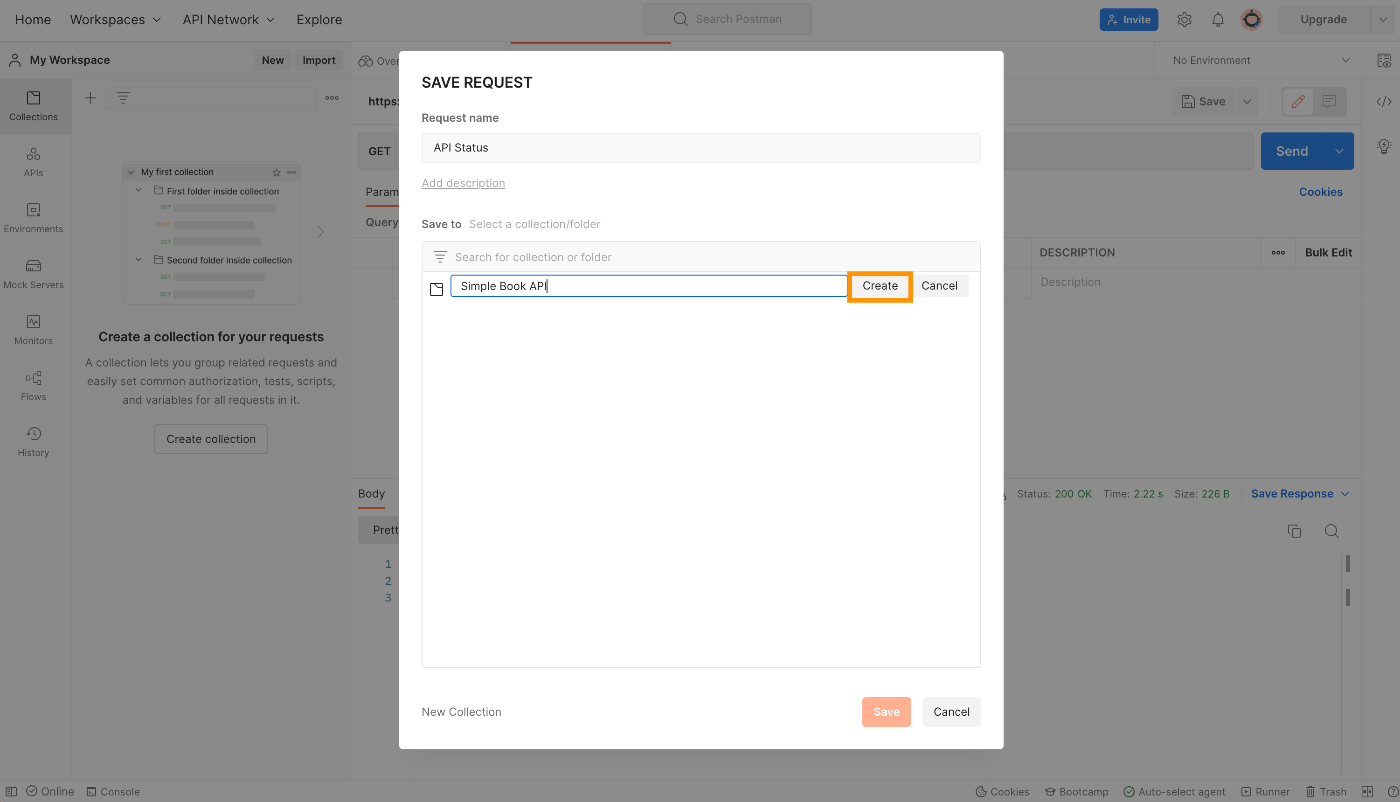This screenshot has height=802, width=1400.
Task: Click the pencil edit mode icon
Action: tap(1298, 101)
